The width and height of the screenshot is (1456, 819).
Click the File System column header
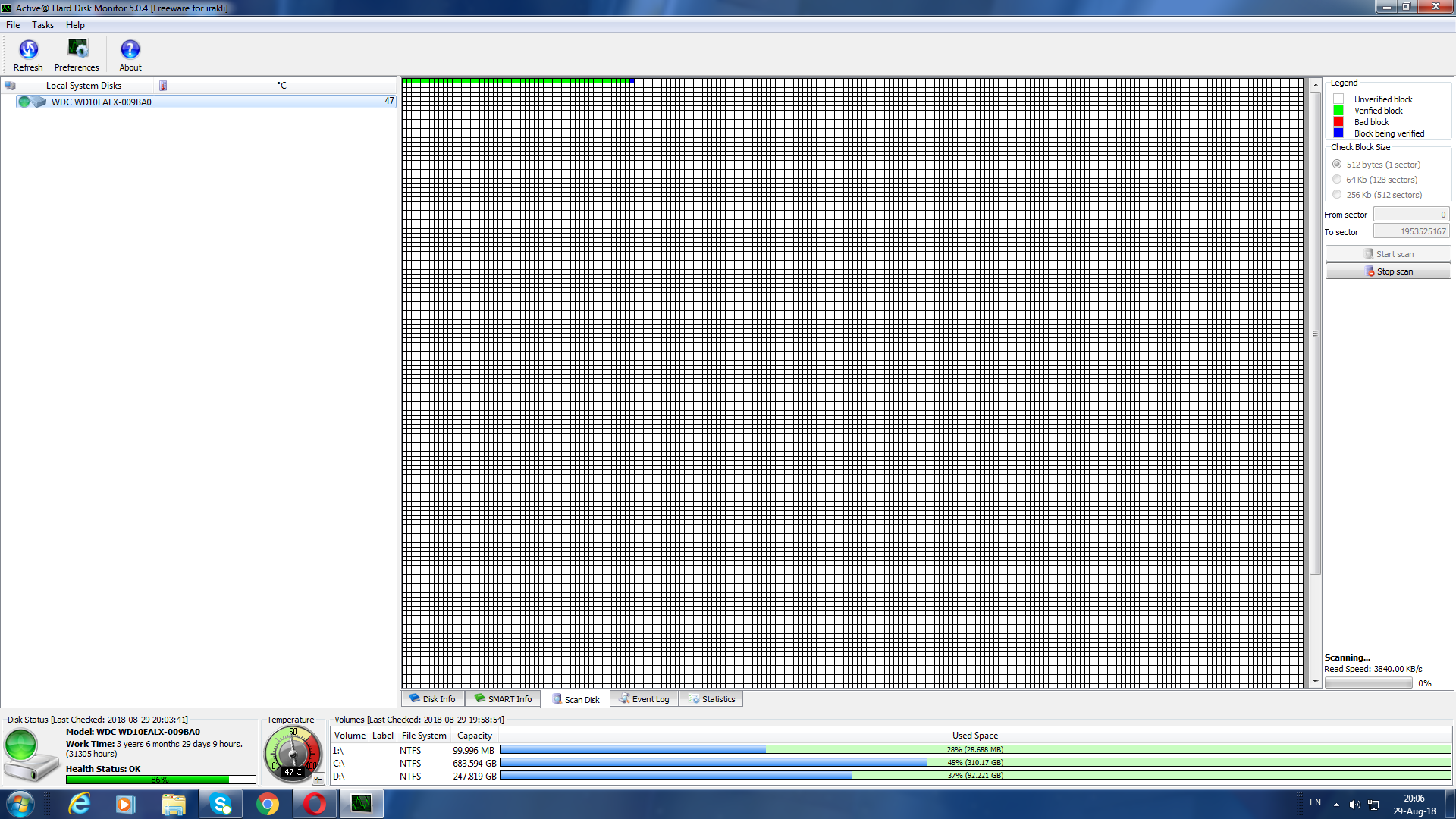tap(424, 736)
